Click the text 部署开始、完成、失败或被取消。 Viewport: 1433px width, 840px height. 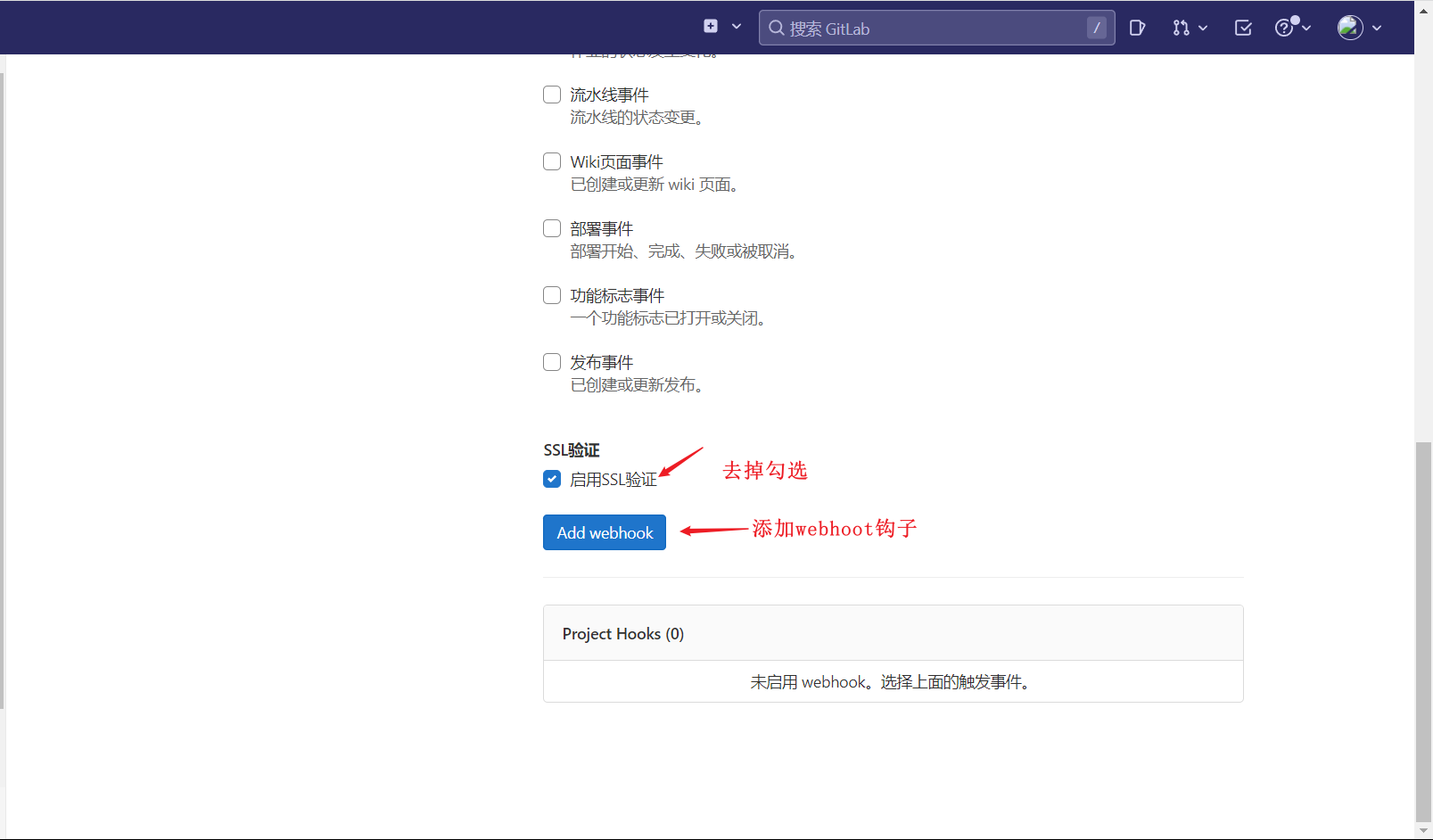coord(684,251)
